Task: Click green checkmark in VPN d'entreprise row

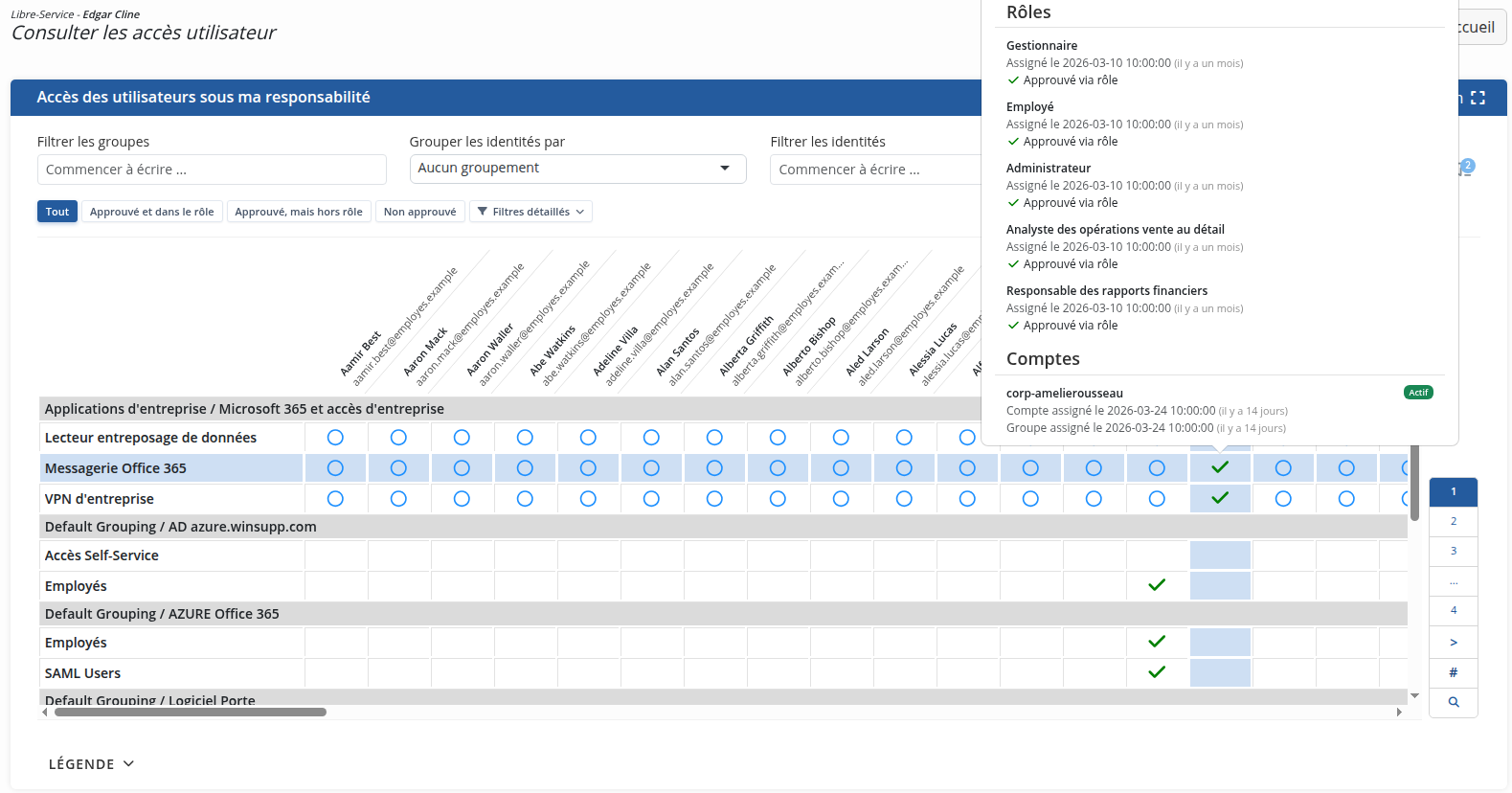Action: pyautogui.click(x=1220, y=498)
